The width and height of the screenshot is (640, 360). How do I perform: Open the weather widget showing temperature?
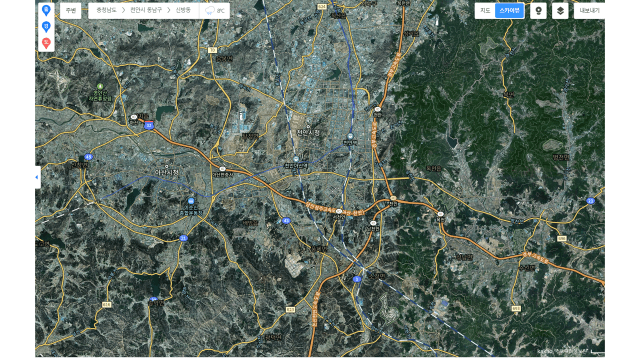(x=215, y=11)
